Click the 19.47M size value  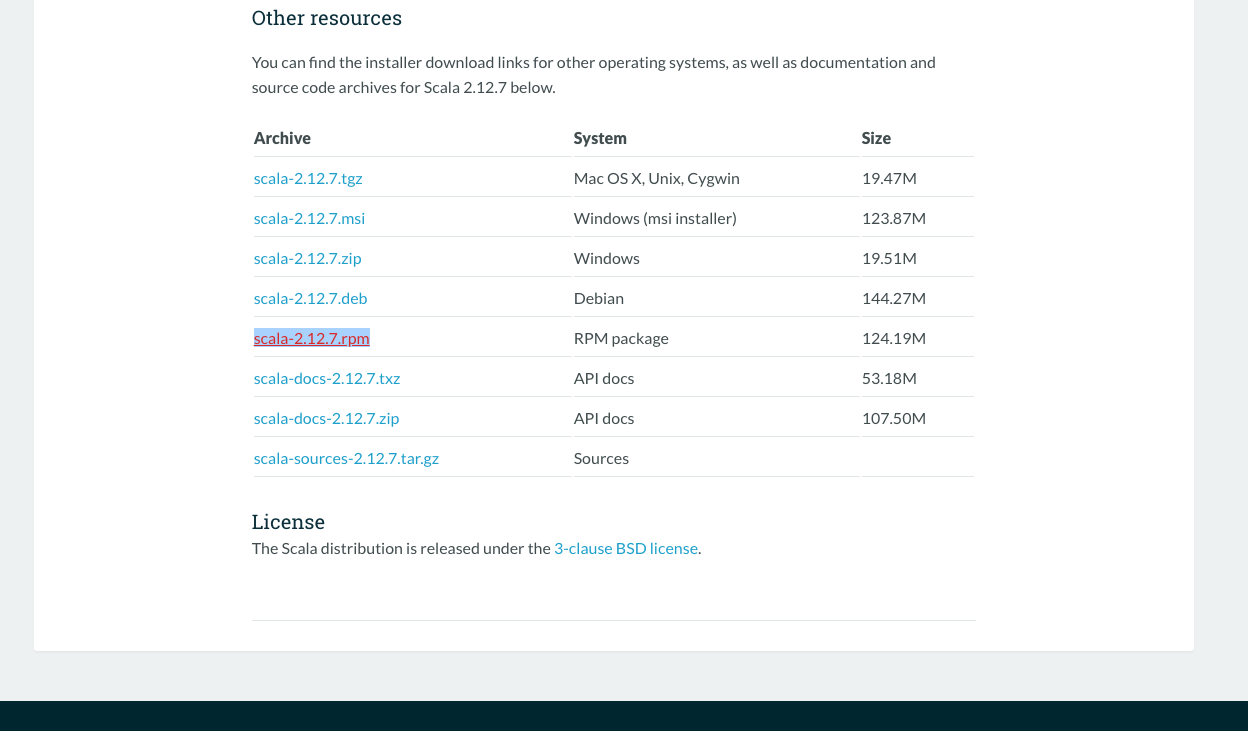(x=889, y=178)
